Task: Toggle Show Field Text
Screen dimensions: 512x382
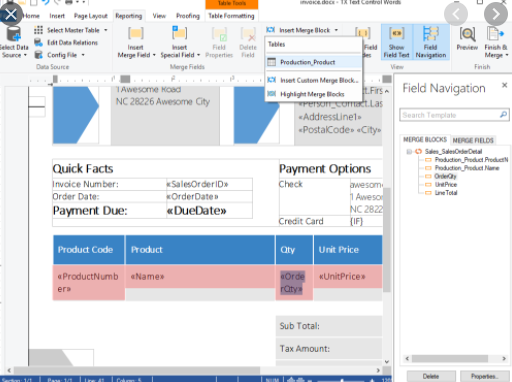Action: 396,42
